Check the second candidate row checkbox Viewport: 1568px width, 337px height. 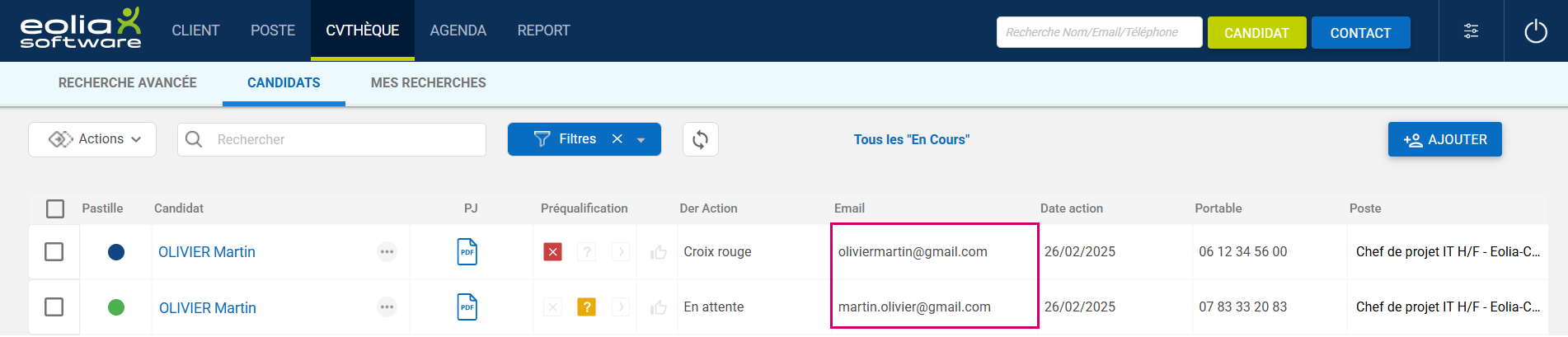[x=54, y=307]
